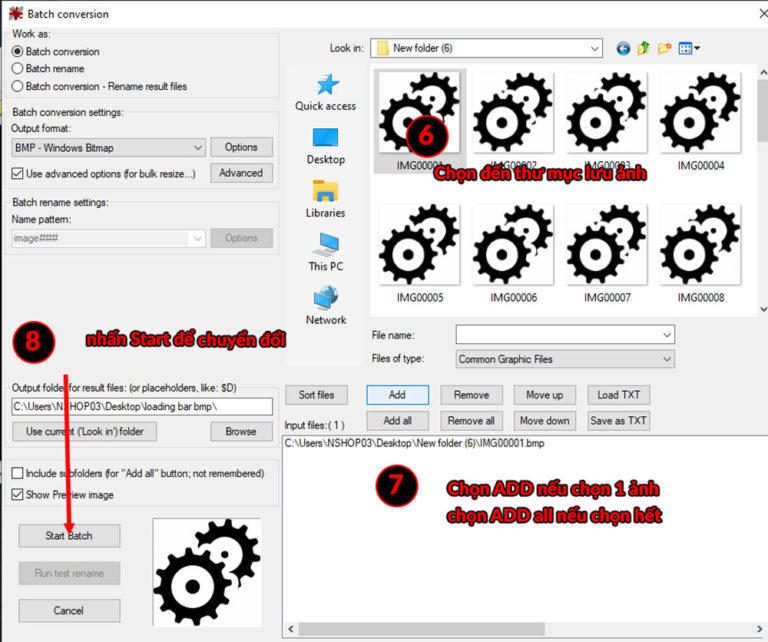Click the up one level folder icon
The width and height of the screenshot is (768, 642).
[644, 48]
